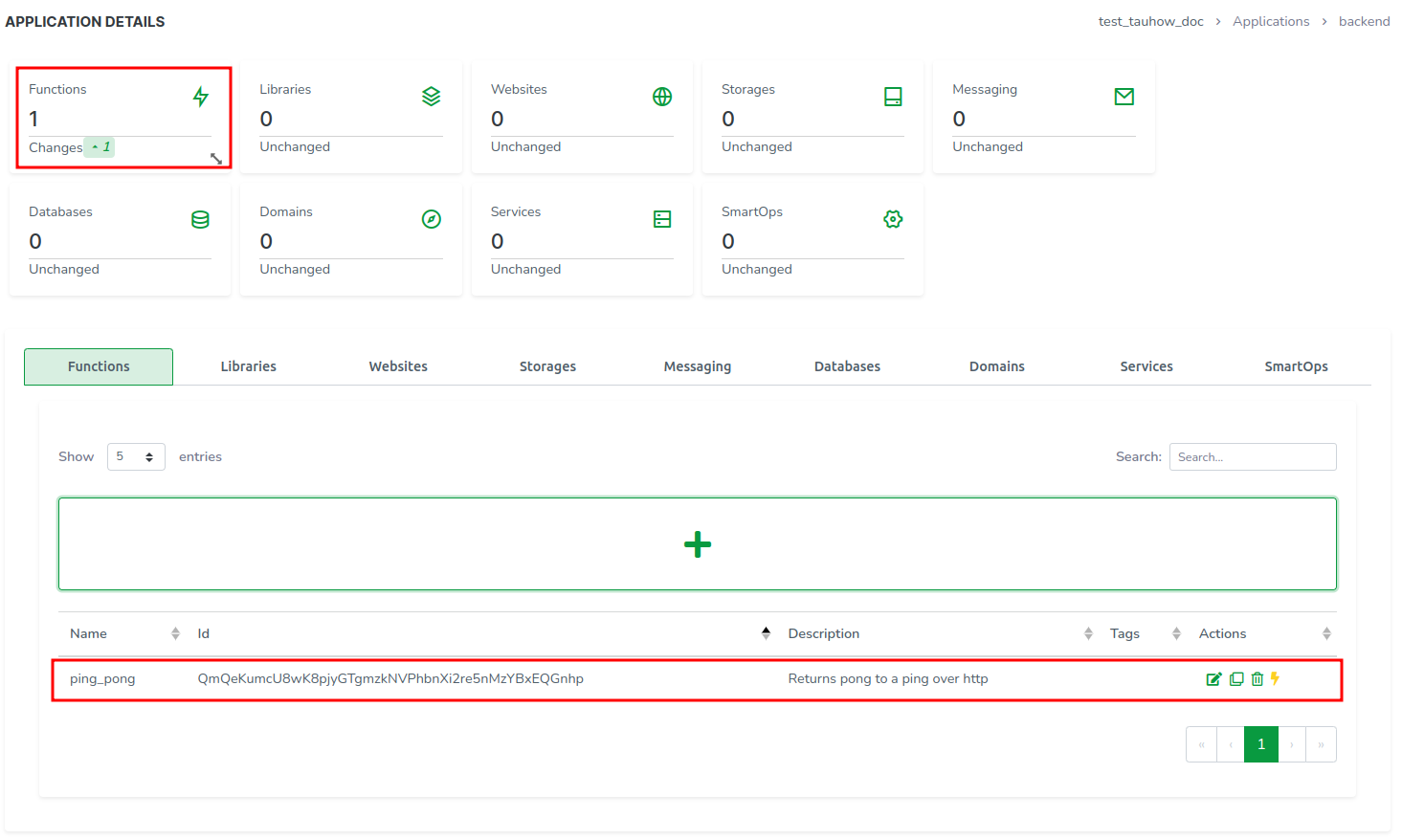This screenshot has width=1402, height=840.
Task: Add a new function with plus button
Action: point(698,544)
